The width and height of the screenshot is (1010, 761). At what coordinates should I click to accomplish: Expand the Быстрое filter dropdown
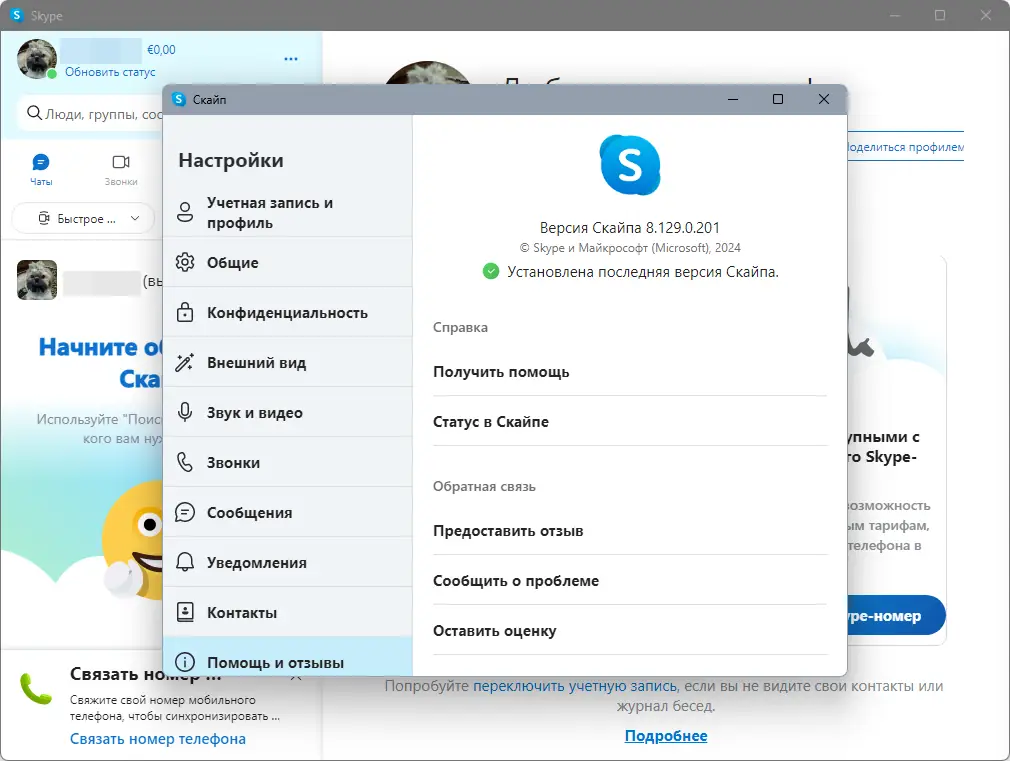83,218
